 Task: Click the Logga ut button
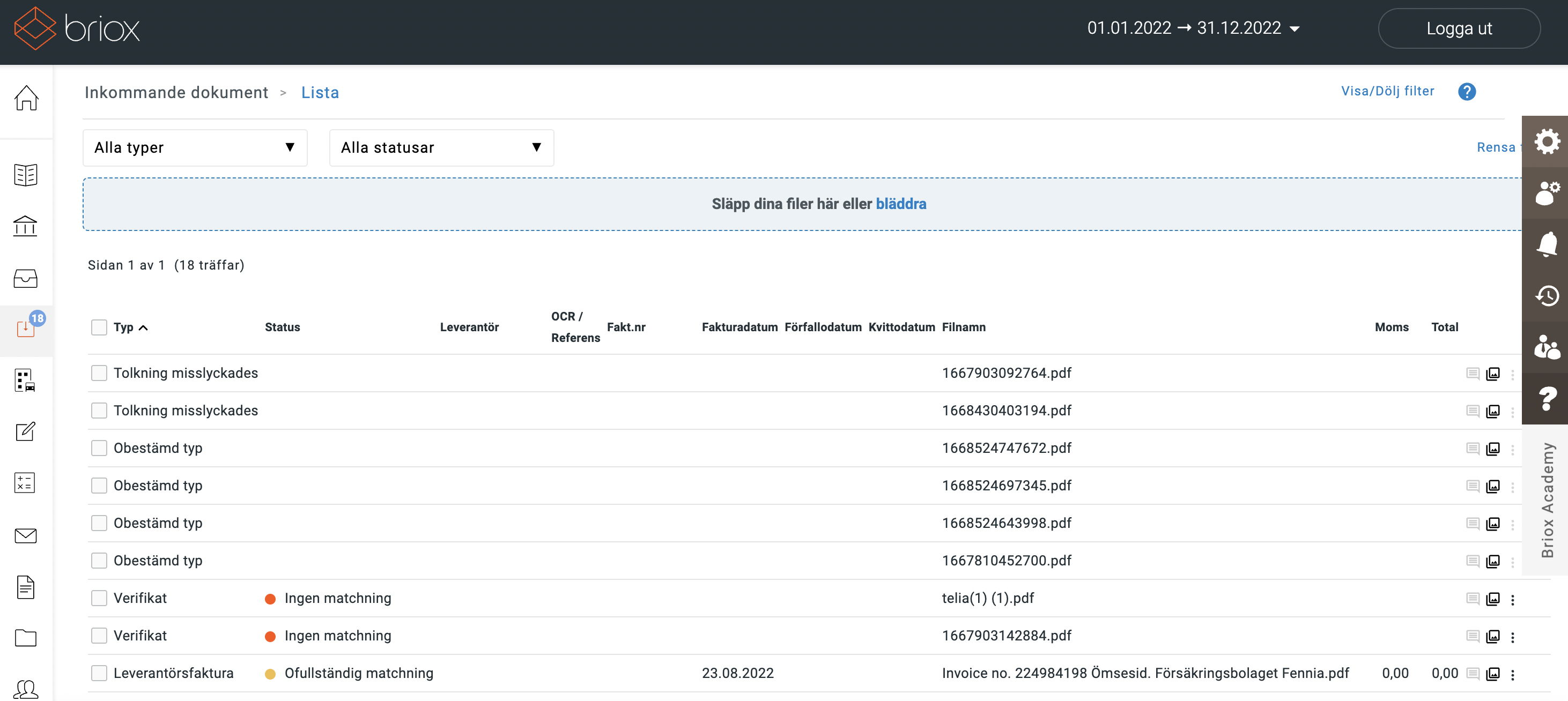[x=1459, y=28]
